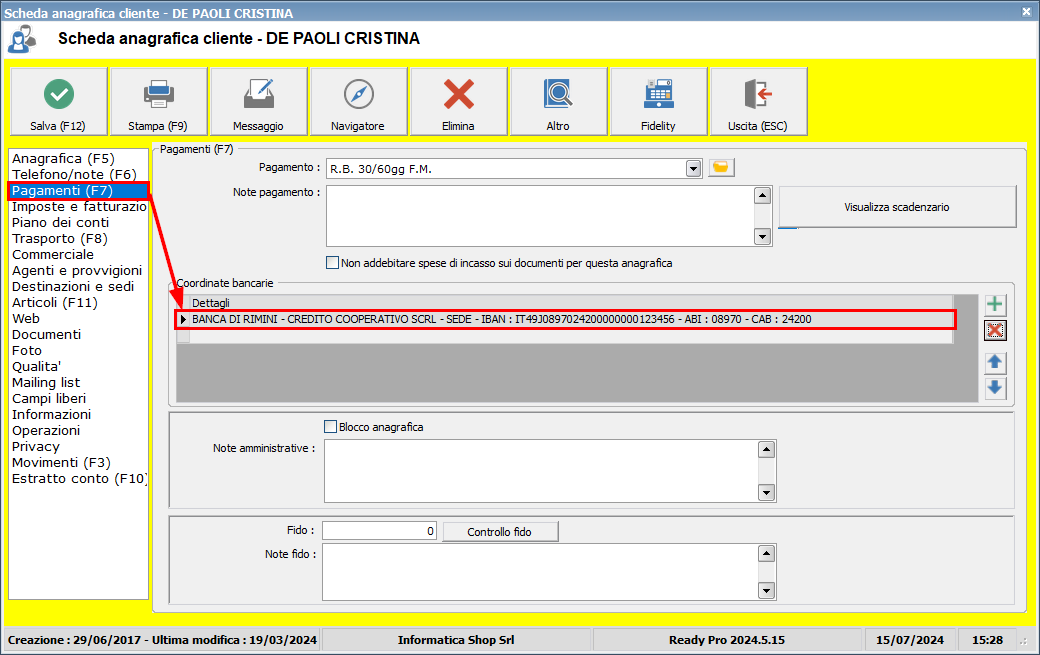Delete bank coordinates with red X icon
This screenshot has height=655, width=1040.
(x=994, y=330)
